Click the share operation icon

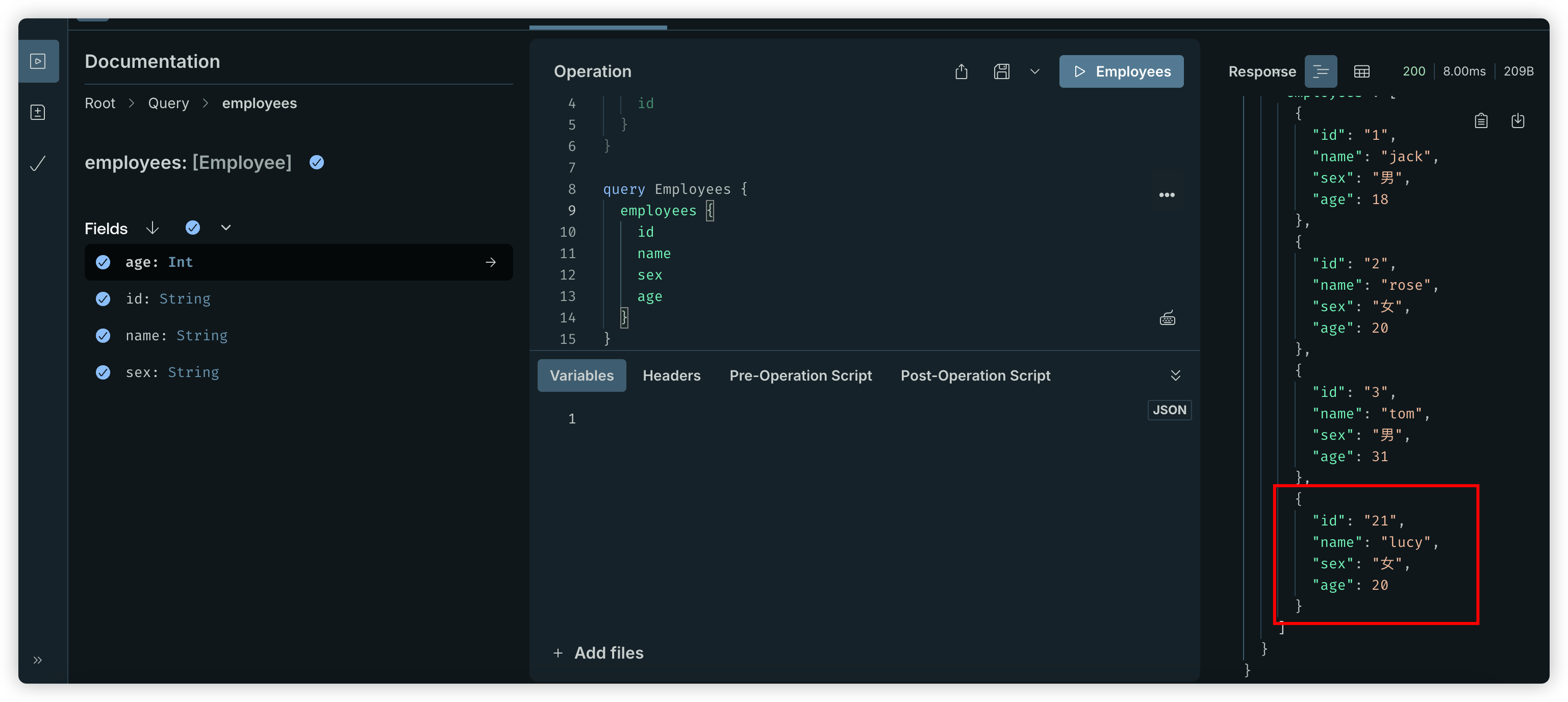pos(961,72)
